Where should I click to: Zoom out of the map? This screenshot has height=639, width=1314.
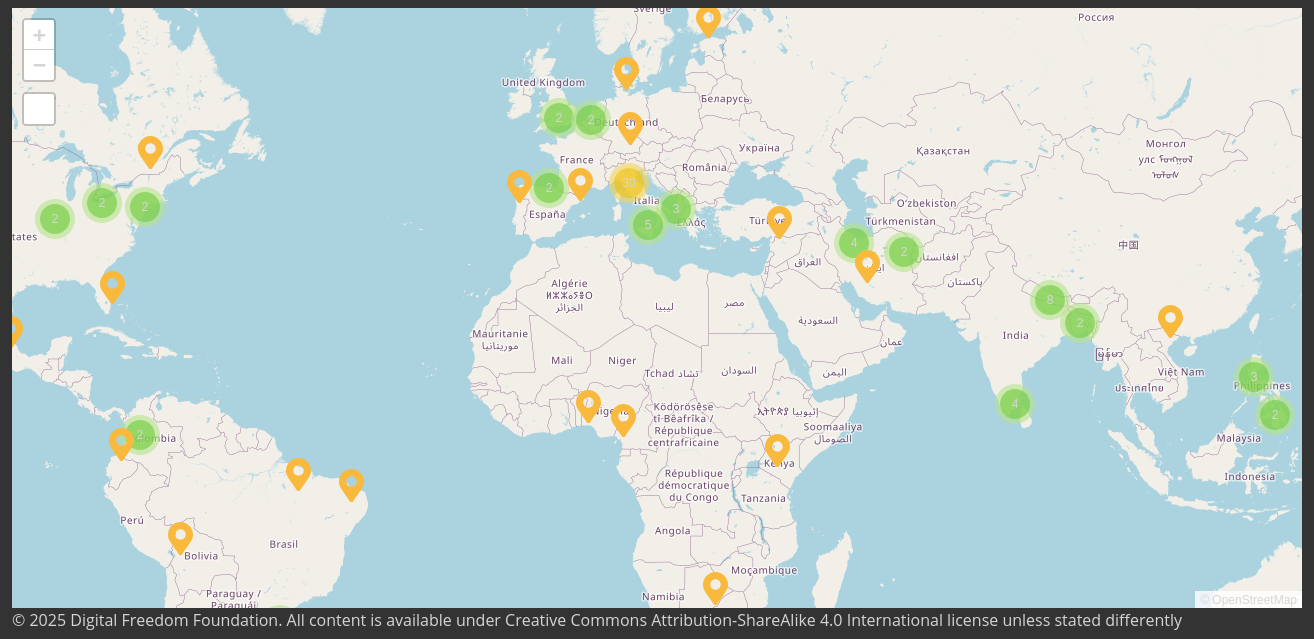[x=39, y=66]
